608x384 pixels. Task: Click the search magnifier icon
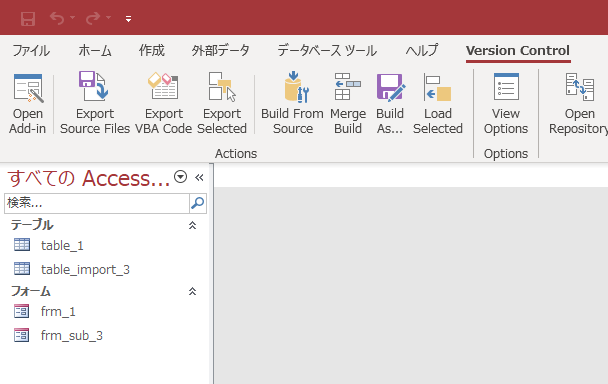coord(198,203)
